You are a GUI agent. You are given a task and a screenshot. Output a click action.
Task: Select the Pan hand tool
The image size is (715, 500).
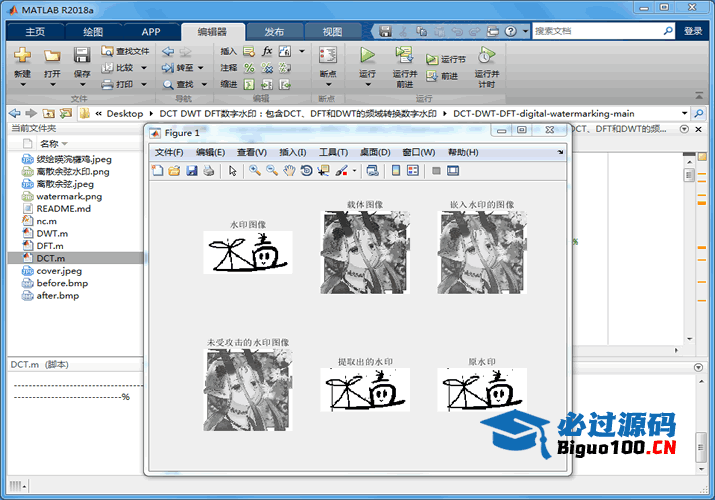click(289, 171)
